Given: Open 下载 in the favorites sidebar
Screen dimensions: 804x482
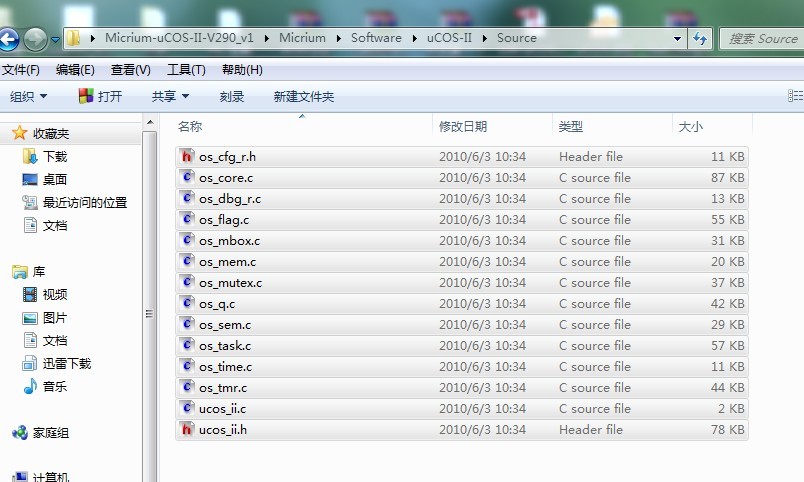Looking at the screenshot, I should 55,156.
